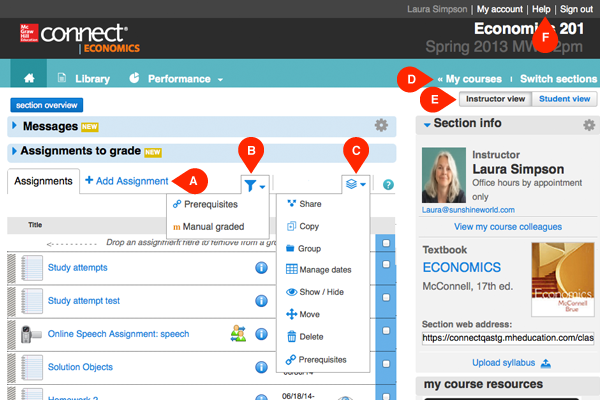The image size is (600, 400).
Task: Click the Home icon in navigation bar
Action: [28, 78]
